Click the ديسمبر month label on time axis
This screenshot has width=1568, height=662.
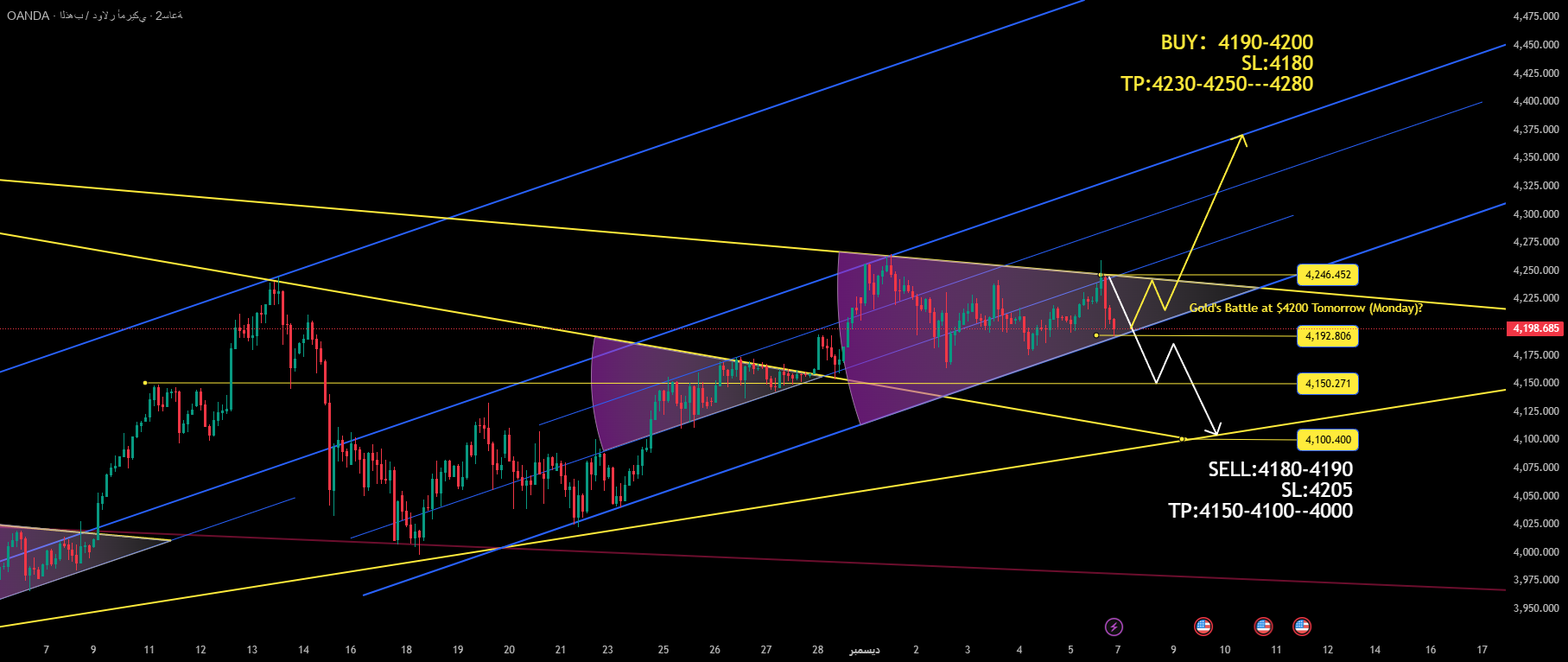click(864, 649)
